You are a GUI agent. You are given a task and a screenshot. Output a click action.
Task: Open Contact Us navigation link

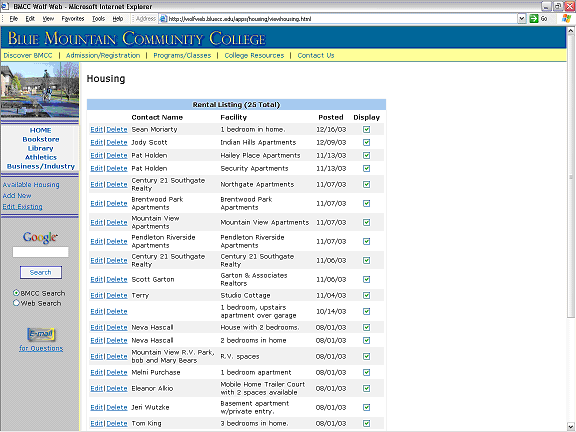click(316, 55)
